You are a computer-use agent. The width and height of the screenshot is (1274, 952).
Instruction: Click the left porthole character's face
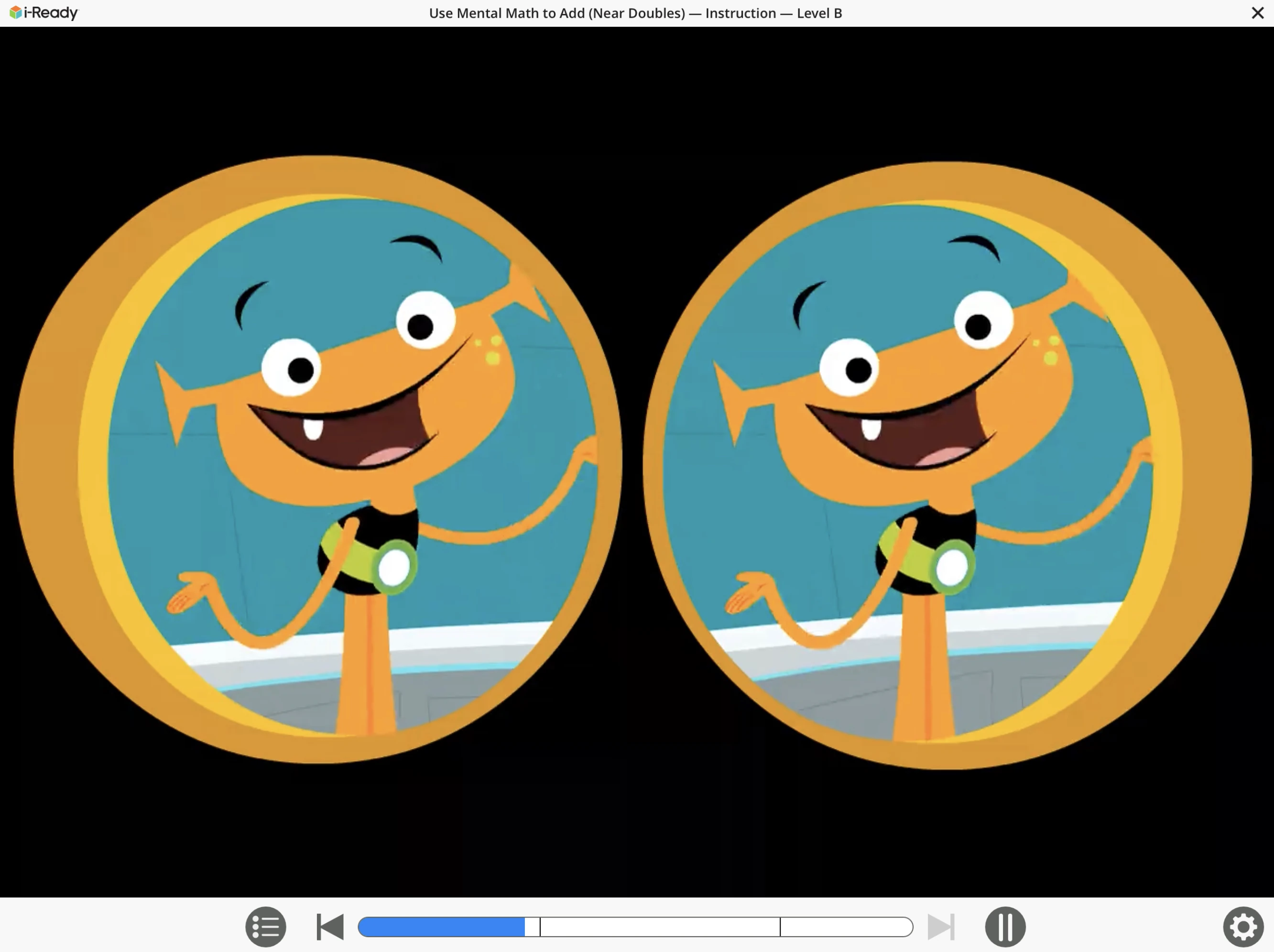(x=357, y=392)
